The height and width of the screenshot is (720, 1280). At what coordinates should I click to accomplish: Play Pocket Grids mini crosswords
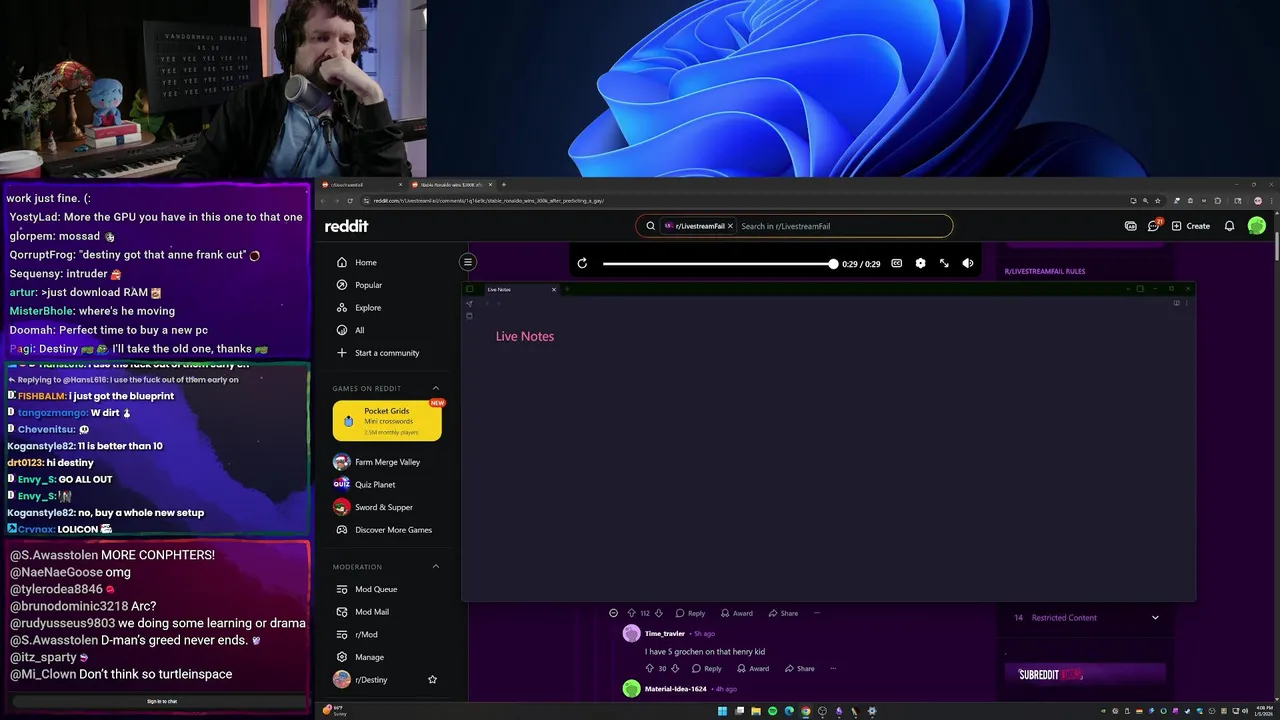pos(387,421)
